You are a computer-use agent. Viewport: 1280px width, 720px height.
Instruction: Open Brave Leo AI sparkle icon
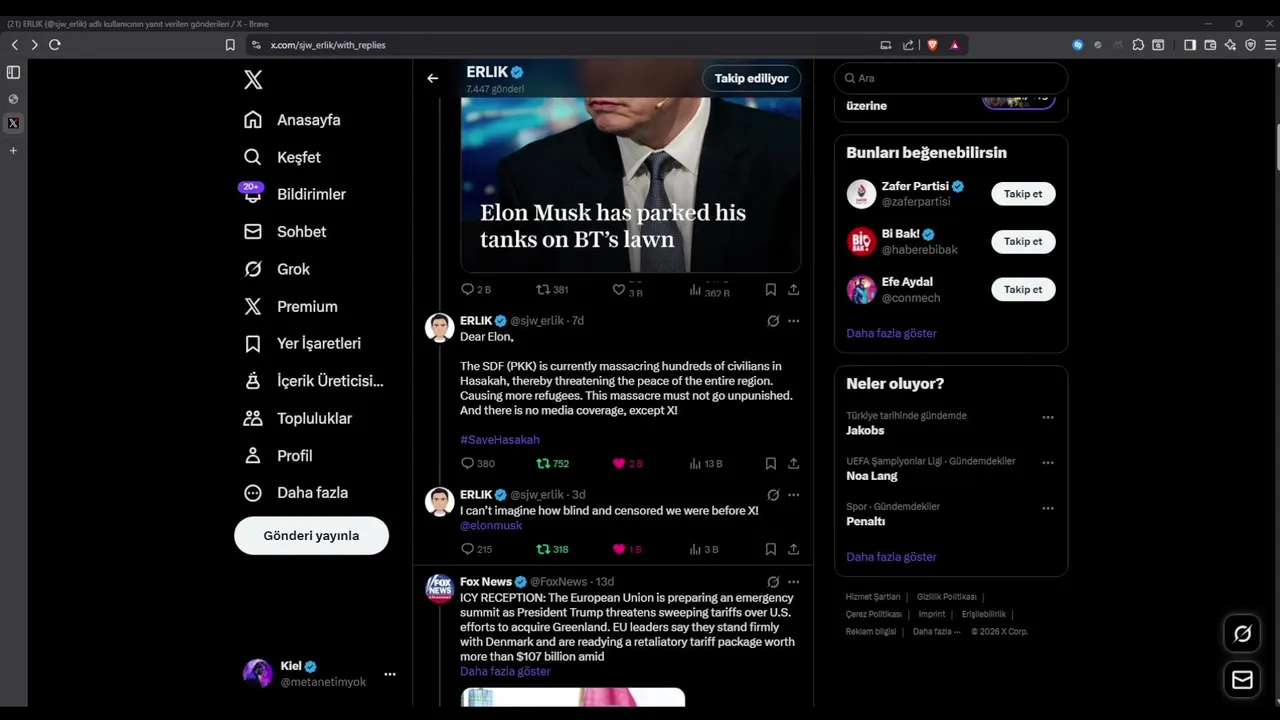[1230, 45]
